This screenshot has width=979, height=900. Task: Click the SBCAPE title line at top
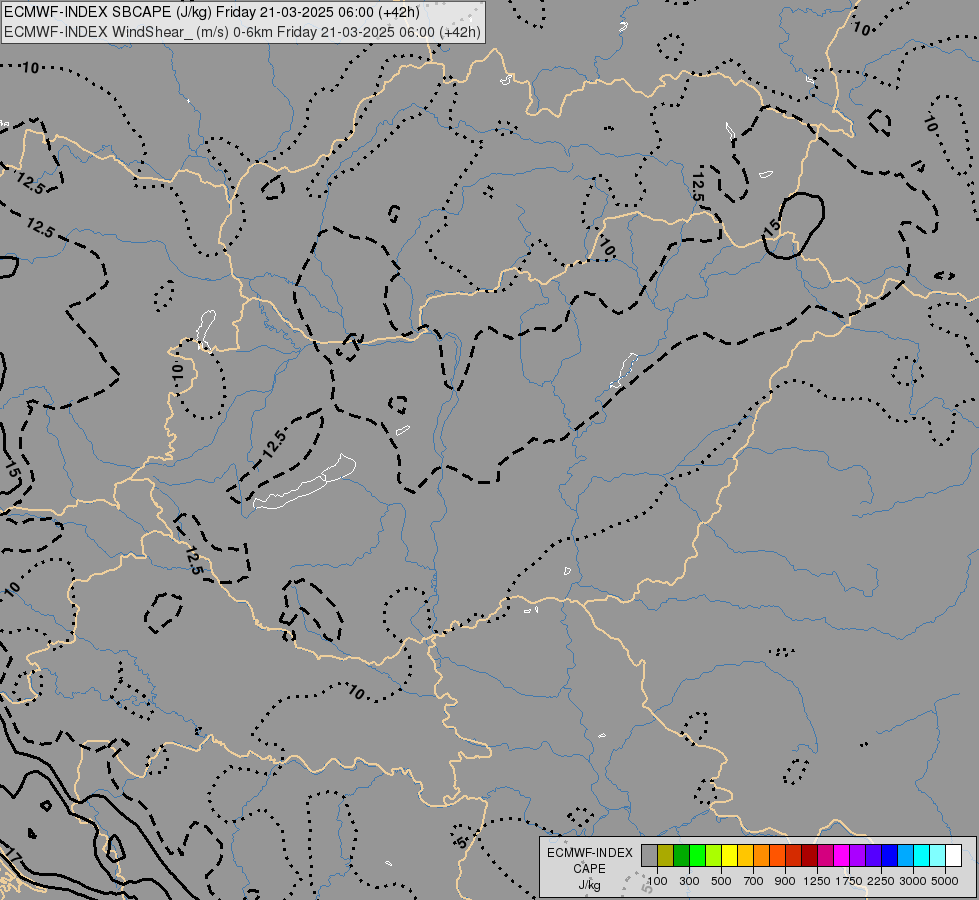212,12
